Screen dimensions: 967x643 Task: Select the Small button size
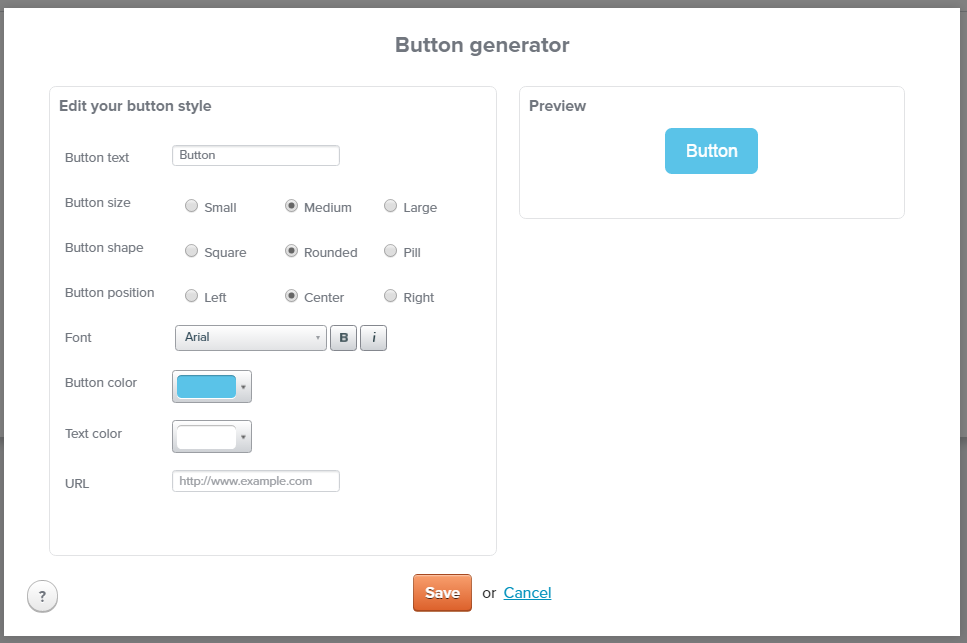191,206
